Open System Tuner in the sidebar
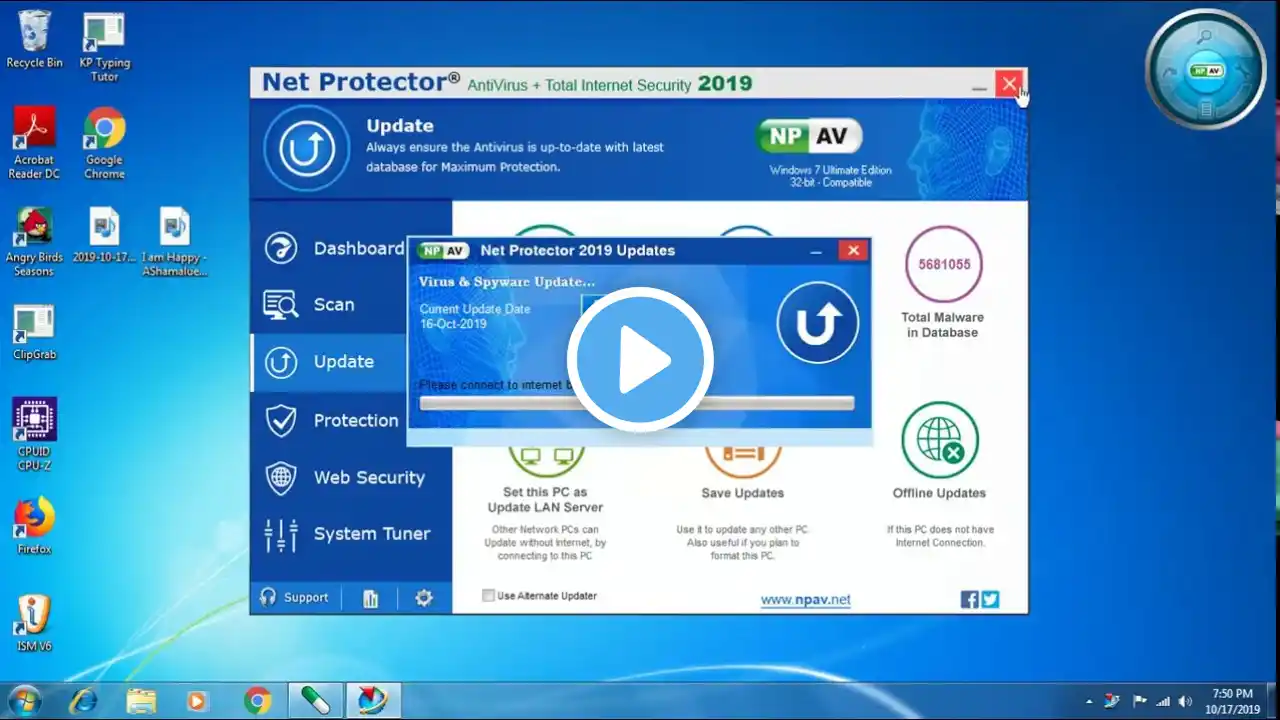 352,534
